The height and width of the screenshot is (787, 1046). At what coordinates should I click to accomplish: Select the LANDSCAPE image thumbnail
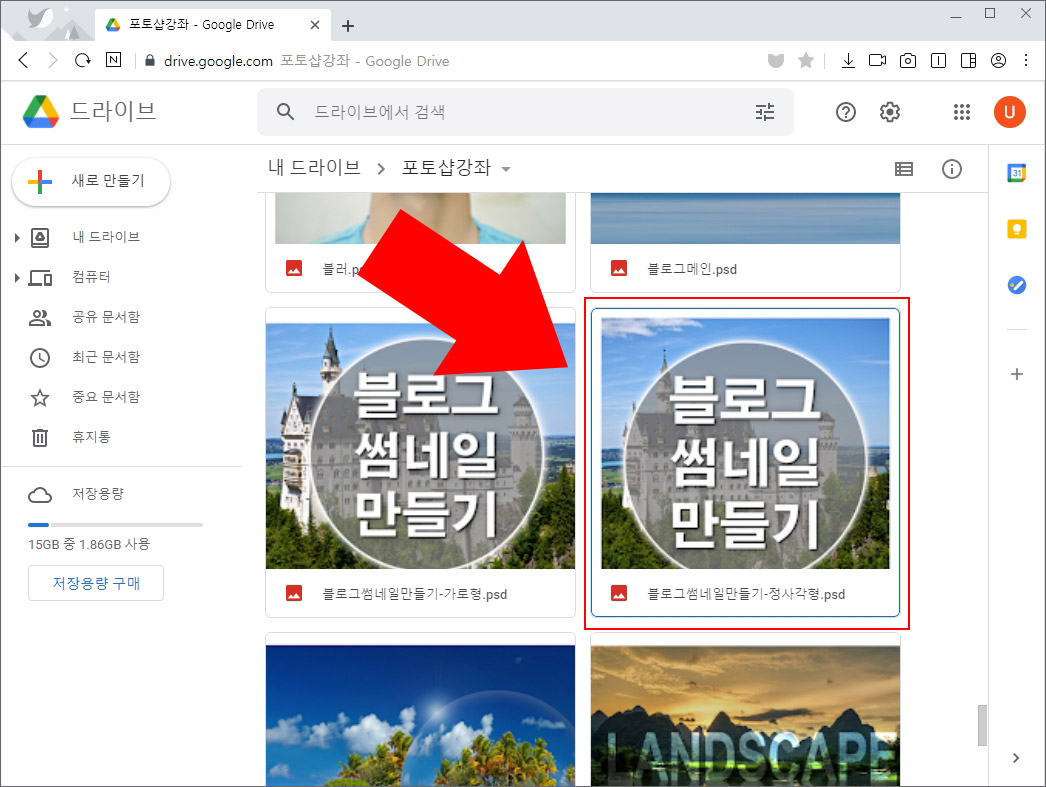coord(745,716)
